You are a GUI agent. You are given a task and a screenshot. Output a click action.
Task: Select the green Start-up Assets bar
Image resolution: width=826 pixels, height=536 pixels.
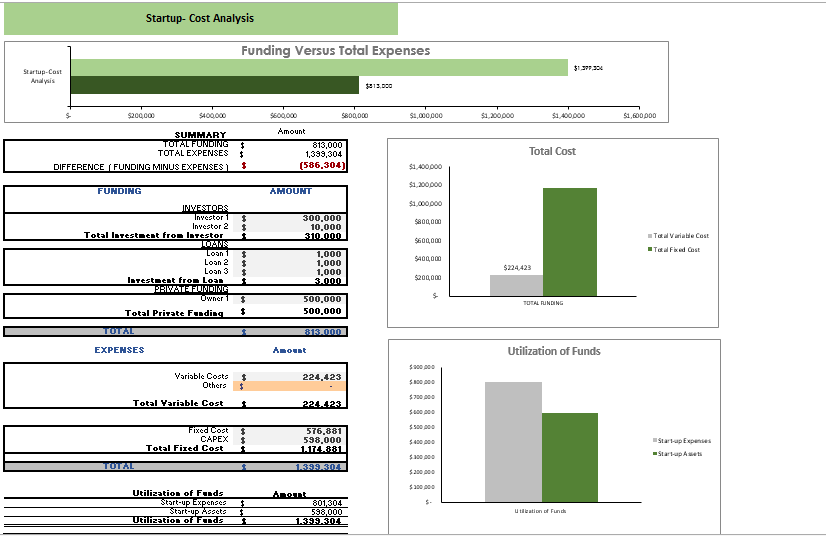click(x=570, y=457)
